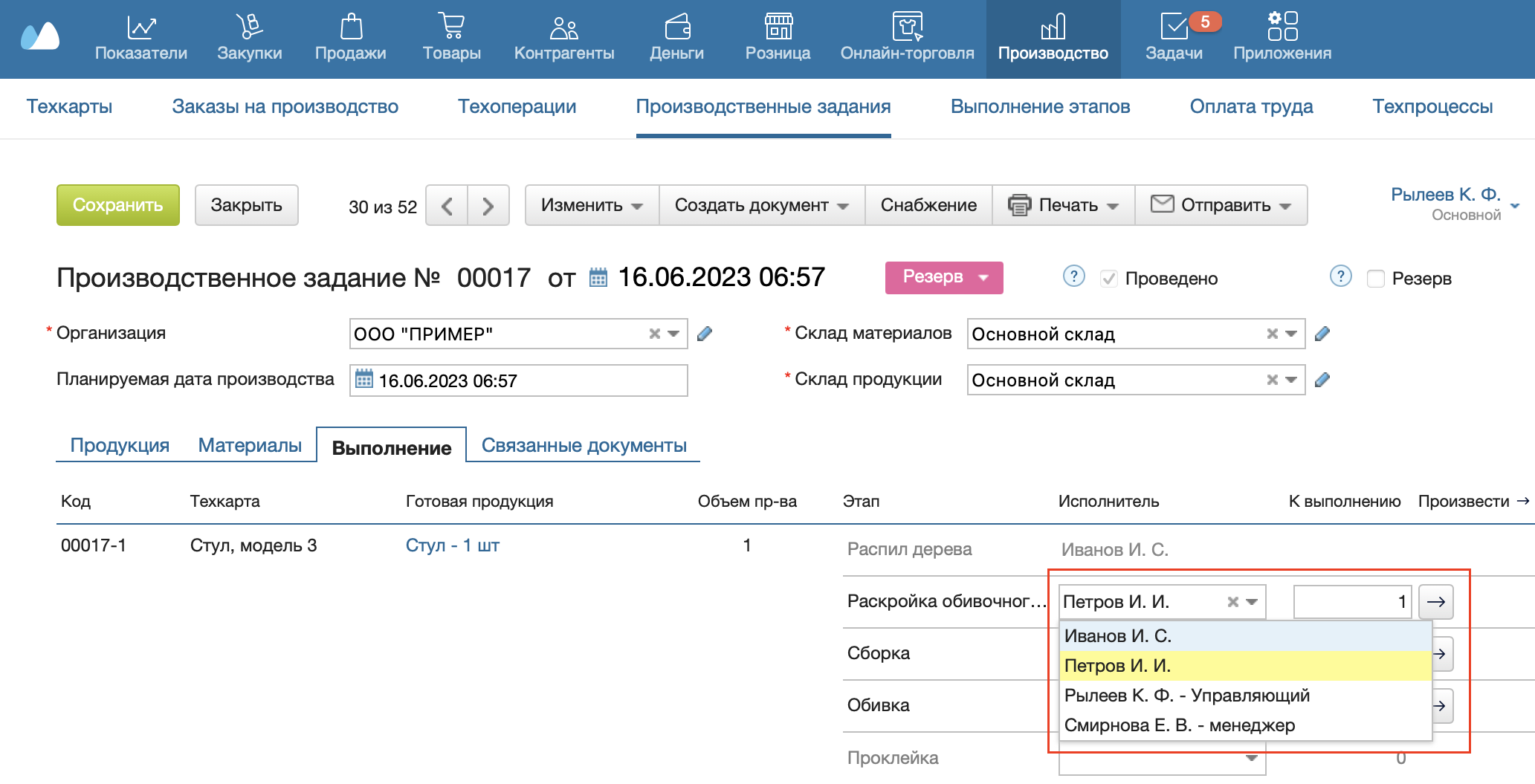Edit Склад материалов with pencil icon

click(x=1322, y=334)
